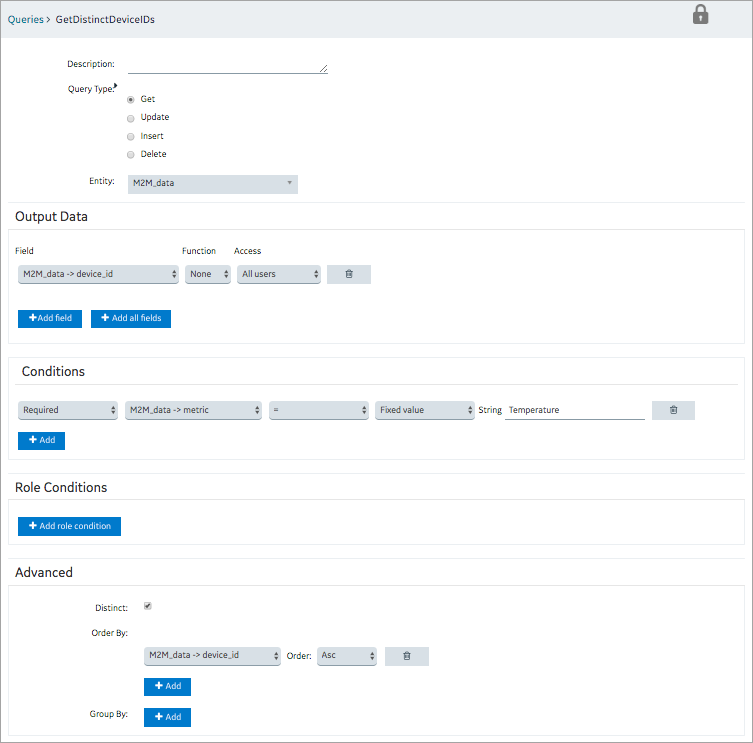Go back via the Queries breadcrumb link
This screenshot has width=753, height=743.
pos(25,20)
